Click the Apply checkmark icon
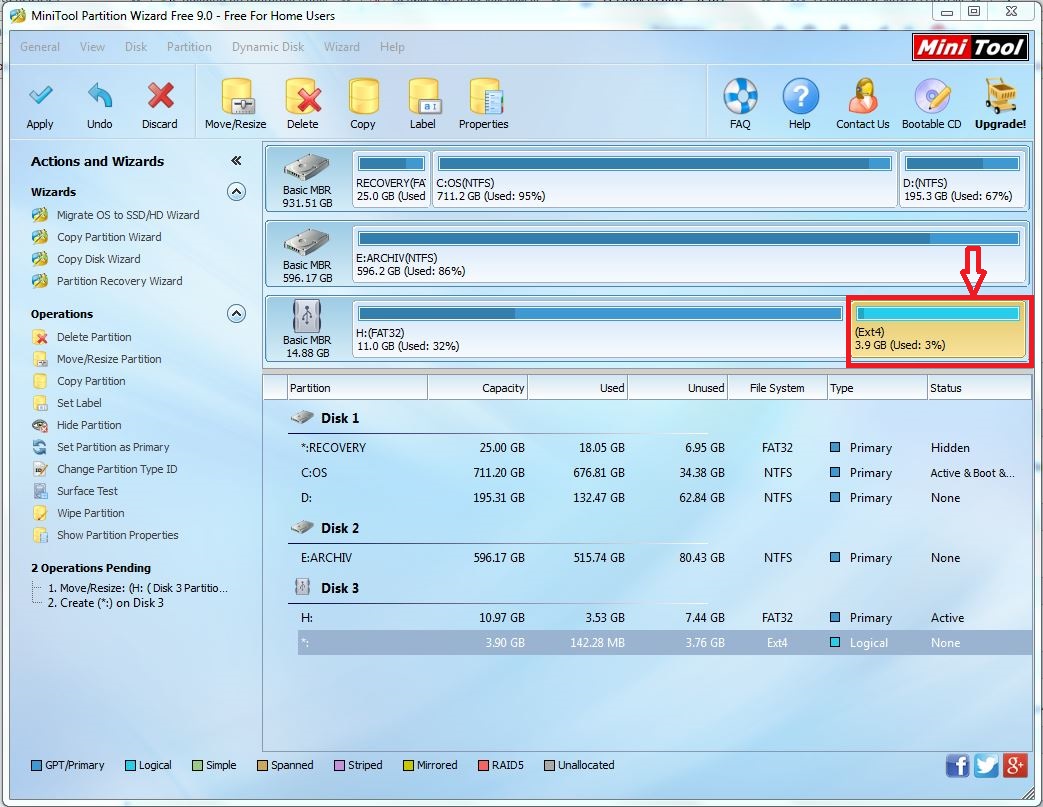The width and height of the screenshot is (1043, 807). coord(40,98)
